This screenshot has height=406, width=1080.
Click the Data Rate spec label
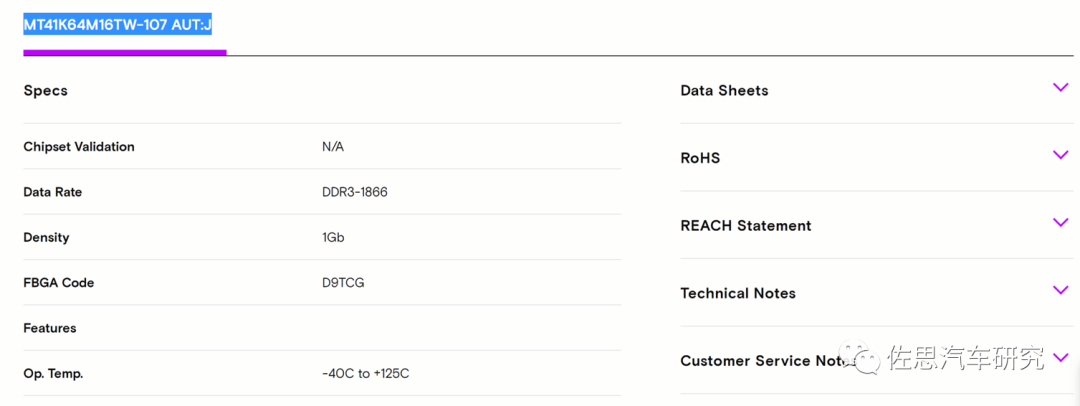click(x=53, y=192)
